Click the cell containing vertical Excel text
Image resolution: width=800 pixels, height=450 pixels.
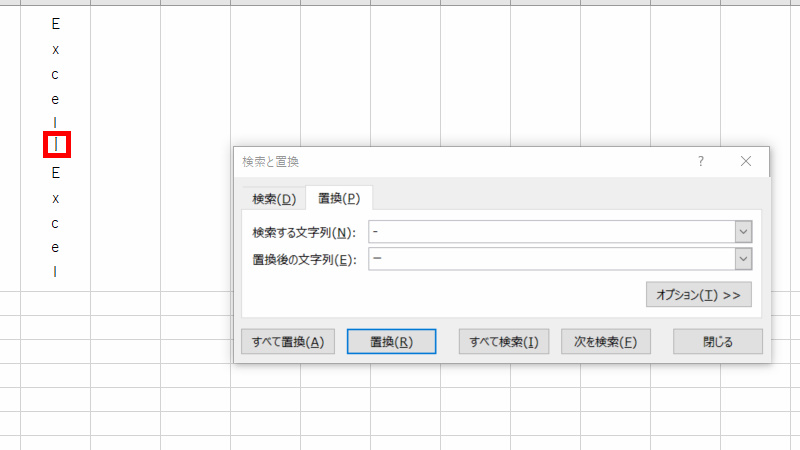pos(56,148)
